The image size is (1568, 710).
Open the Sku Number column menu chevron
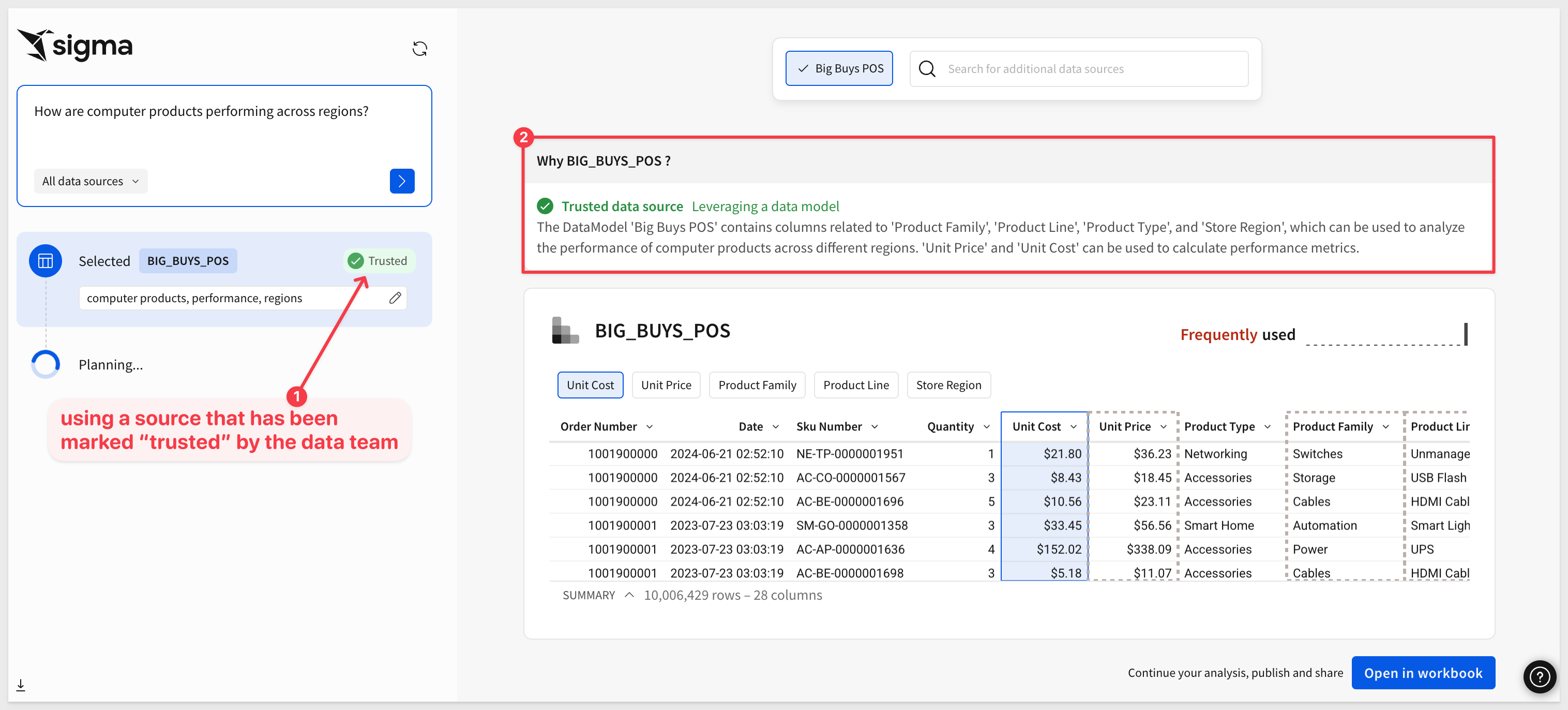(875, 426)
